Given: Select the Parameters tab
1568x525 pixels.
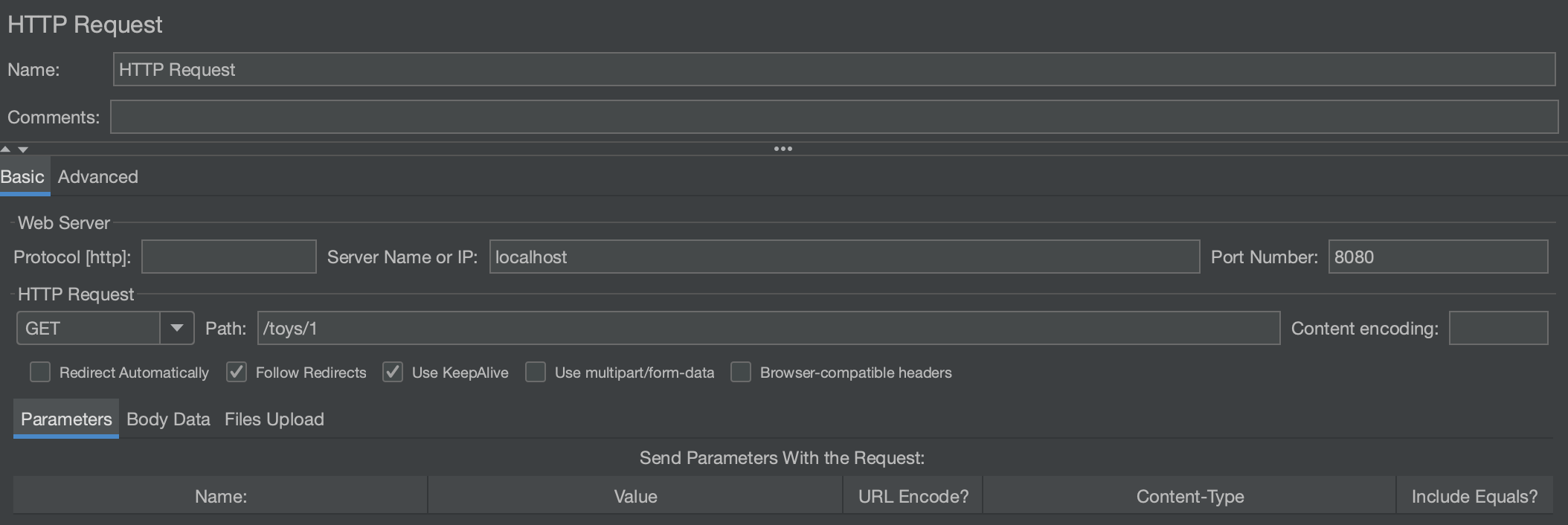Looking at the screenshot, I should tap(66, 419).
